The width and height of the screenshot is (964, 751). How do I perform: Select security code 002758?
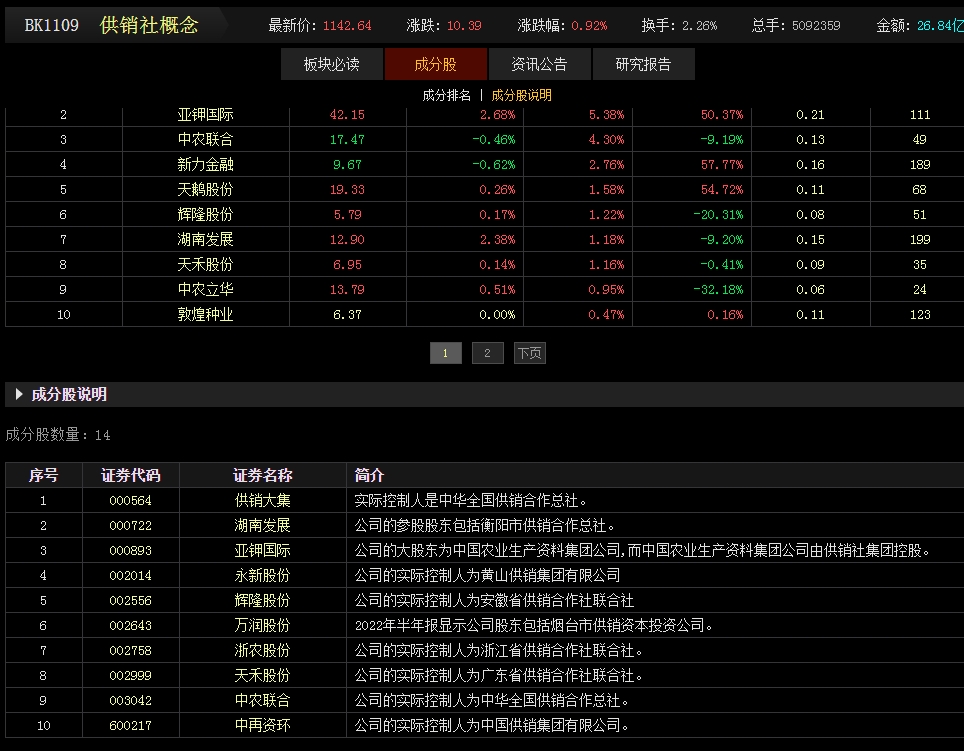point(130,650)
